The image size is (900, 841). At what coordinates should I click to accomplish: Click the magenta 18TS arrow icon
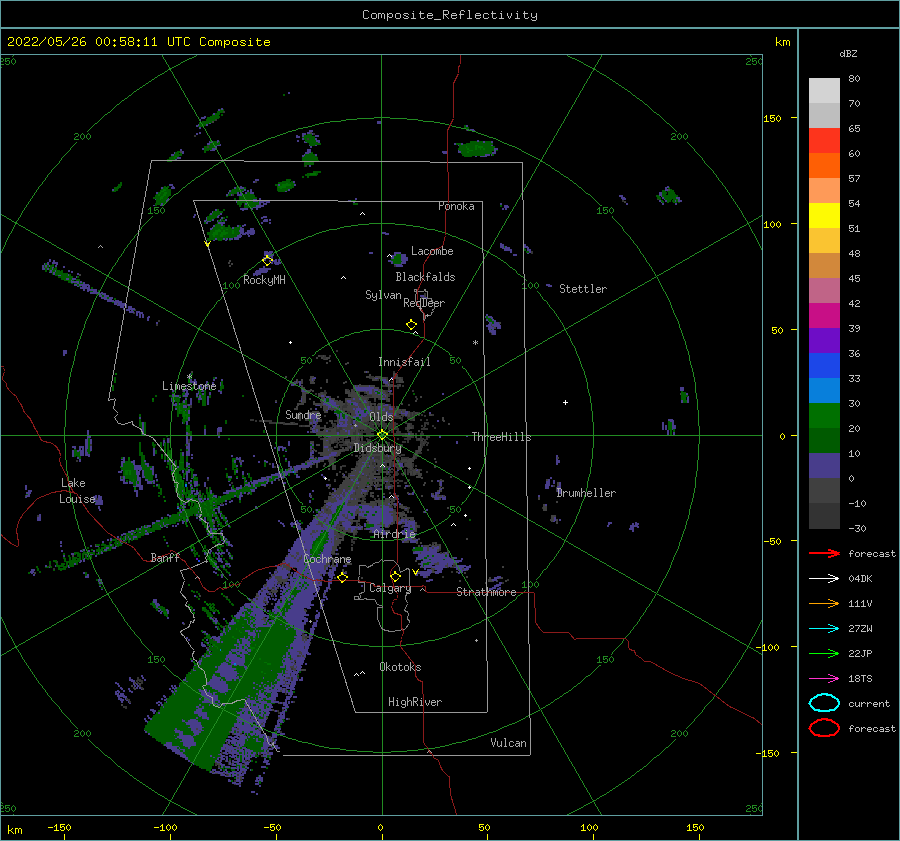[x=824, y=679]
